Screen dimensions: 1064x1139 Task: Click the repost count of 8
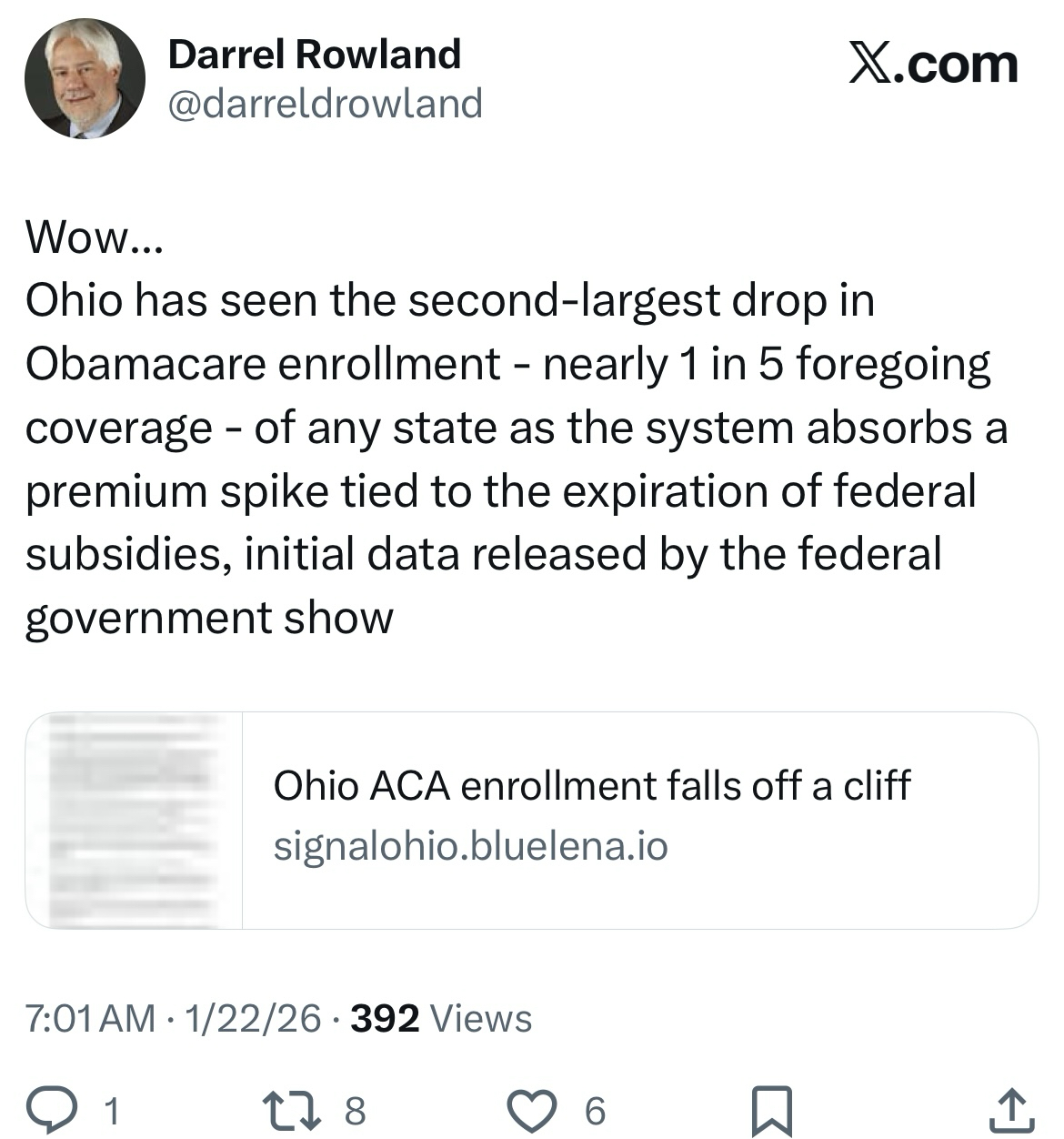(355, 1111)
